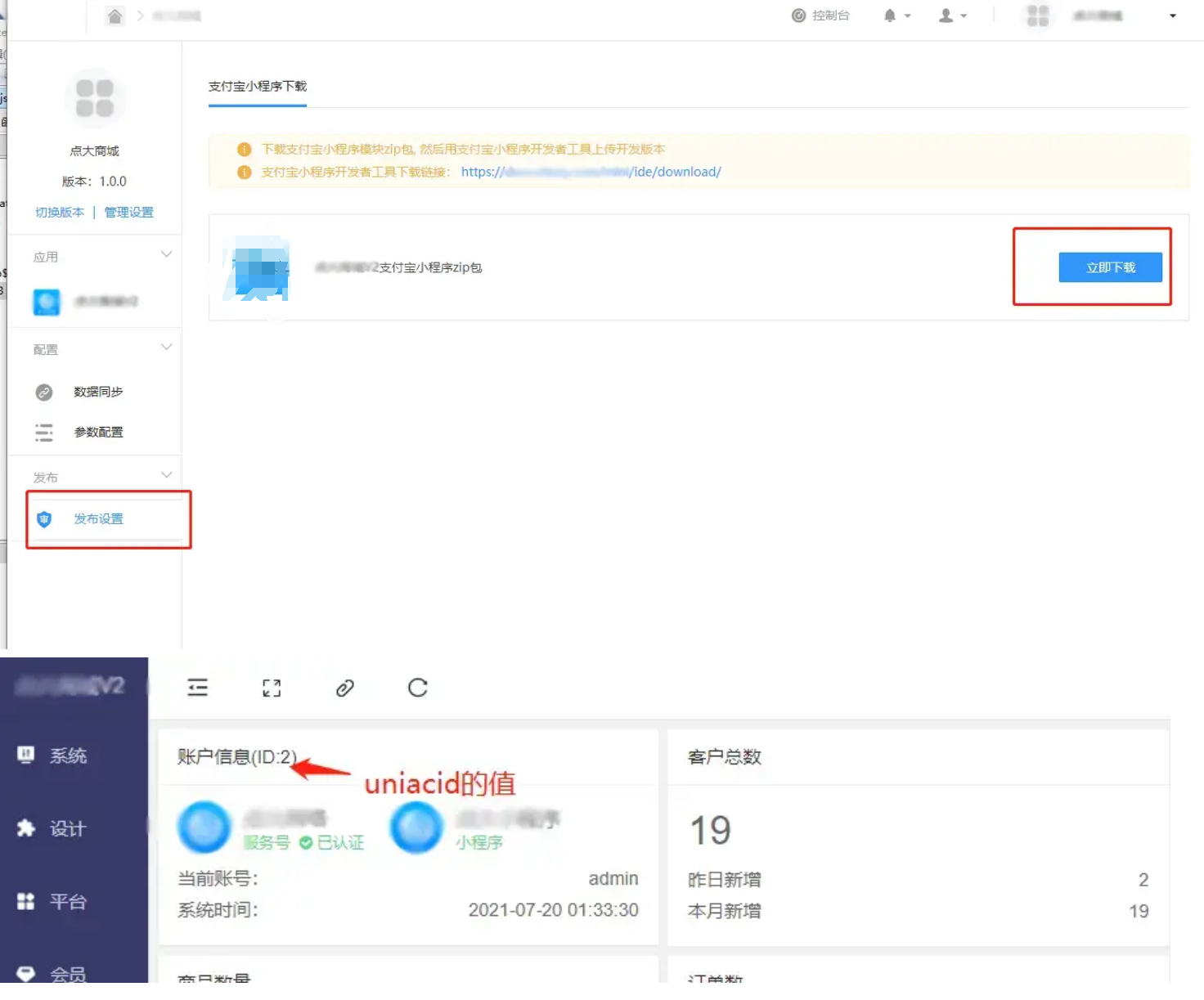The height and width of the screenshot is (1000, 1204).
Task: Click the 本月新增 row
Action: 918,911
